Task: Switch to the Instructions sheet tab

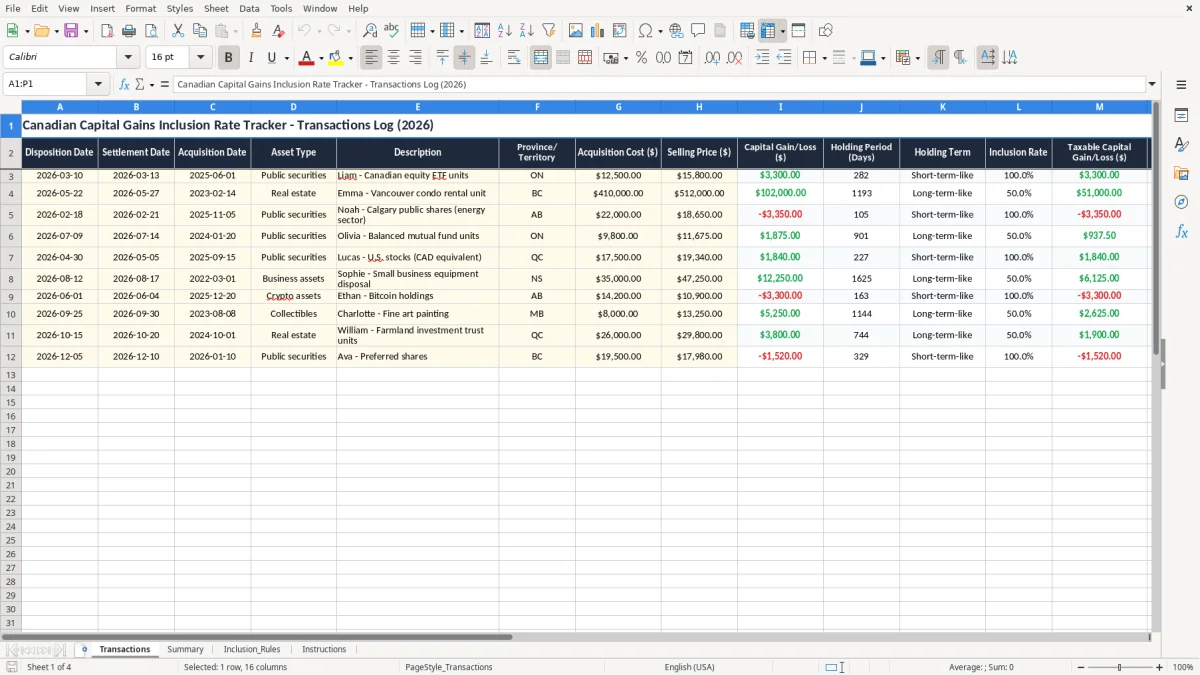Action: click(324, 649)
